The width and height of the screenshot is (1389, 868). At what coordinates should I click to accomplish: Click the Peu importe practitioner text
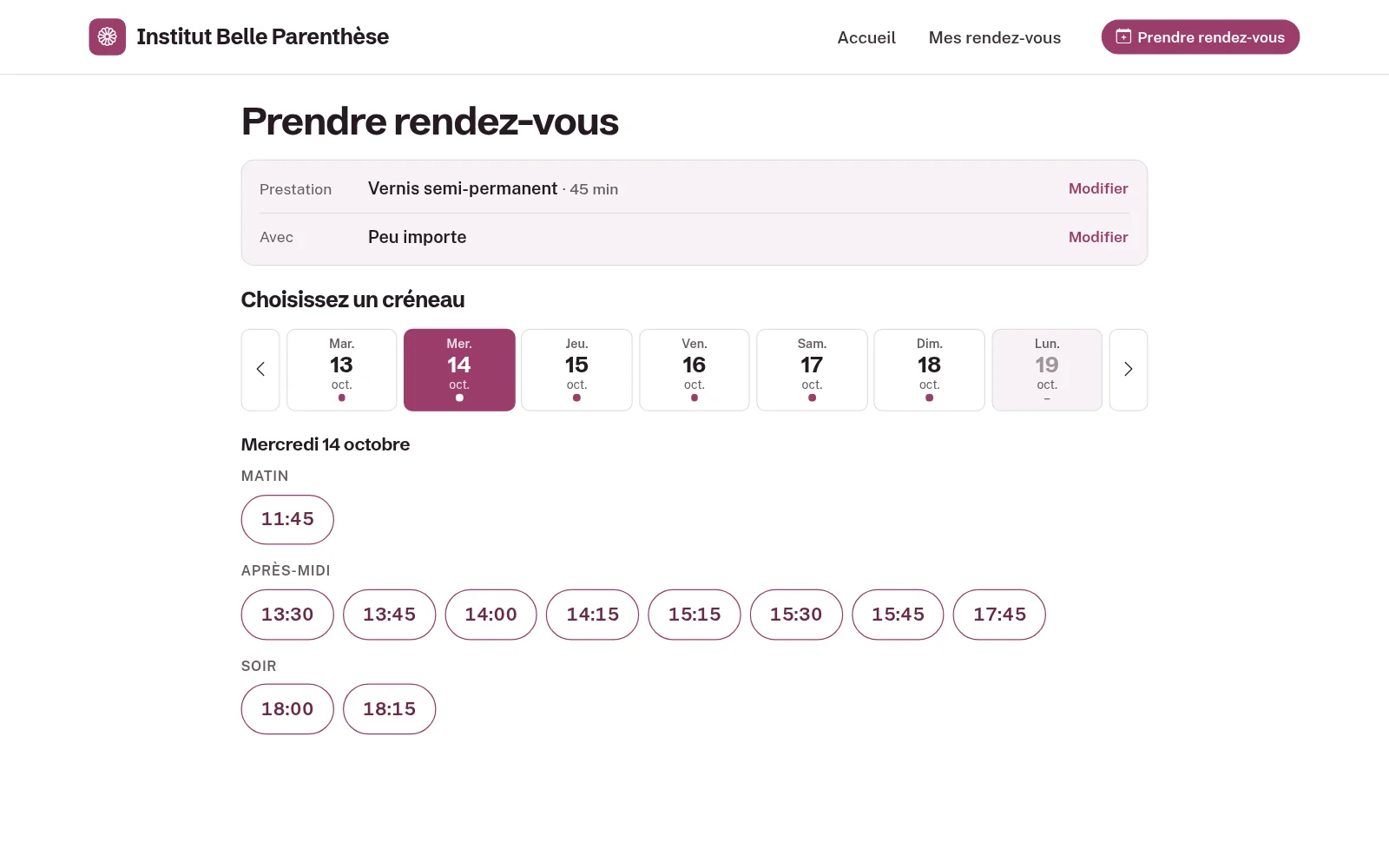pos(417,237)
